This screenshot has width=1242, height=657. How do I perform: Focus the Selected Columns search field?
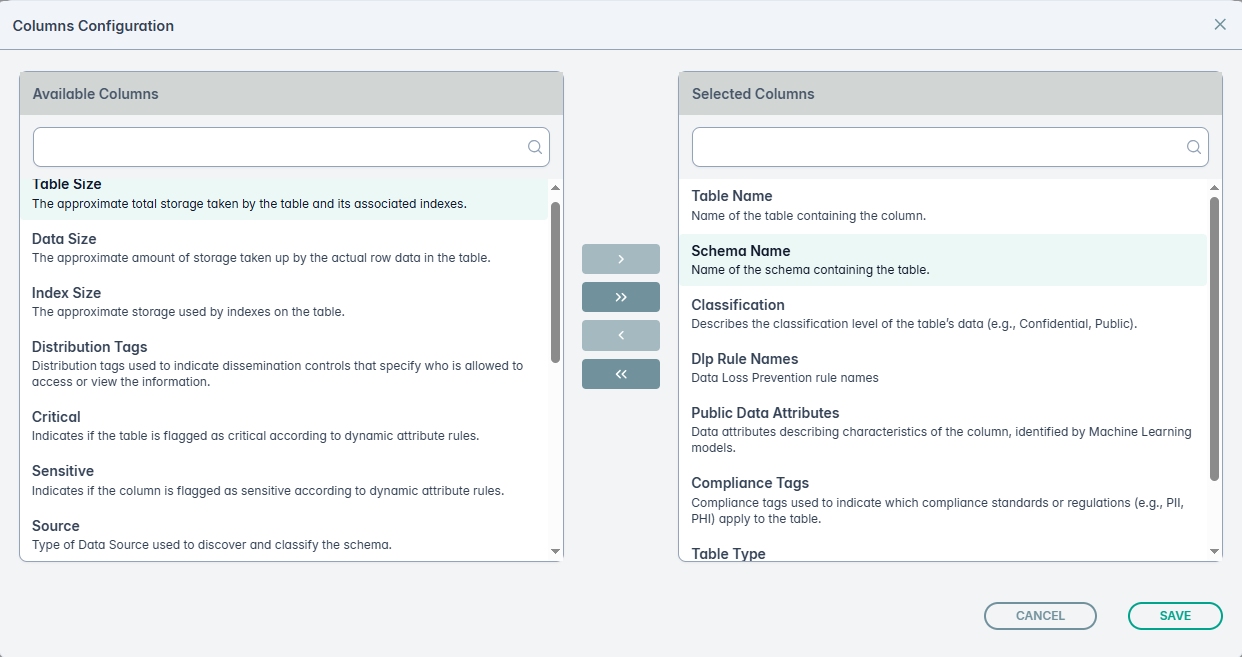940,147
